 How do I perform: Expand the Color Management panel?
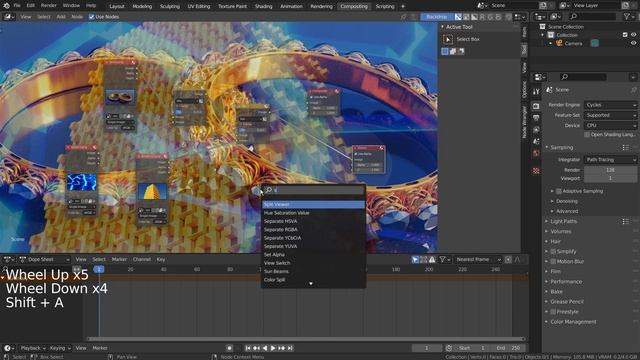pyautogui.click(x=573, y=322)
